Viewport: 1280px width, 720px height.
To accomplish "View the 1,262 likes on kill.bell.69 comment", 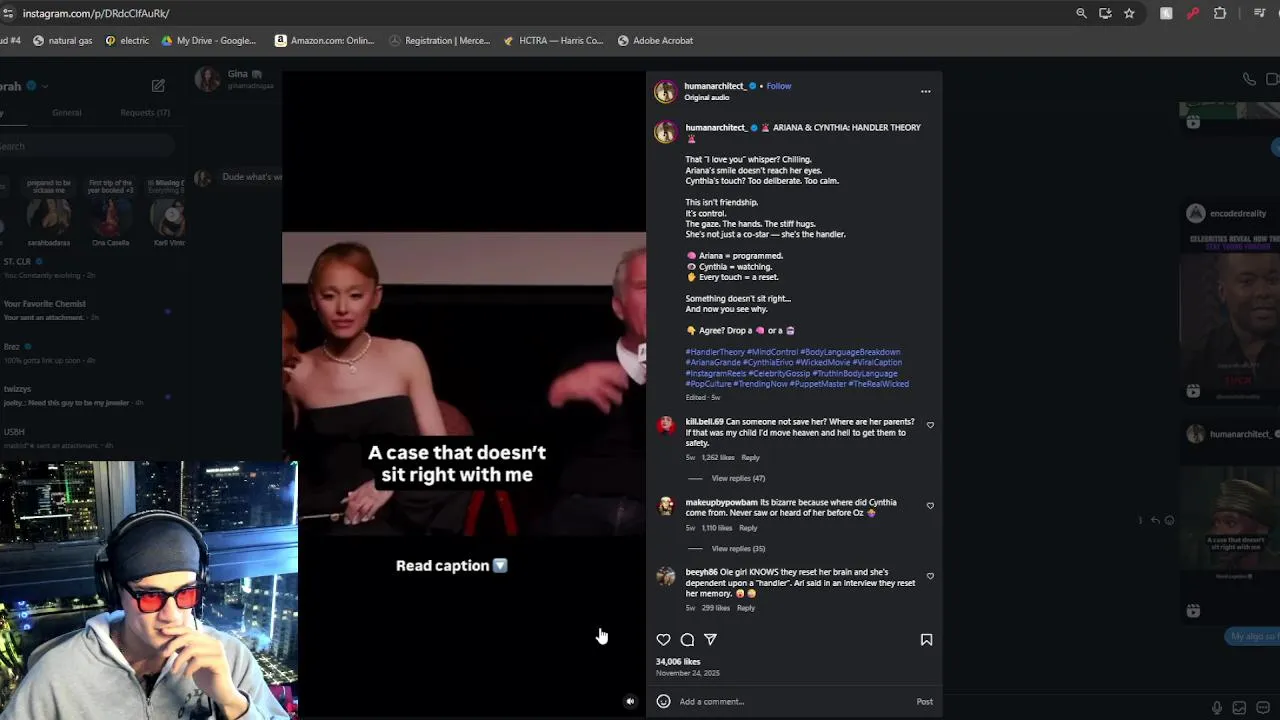I will (718, 457).
